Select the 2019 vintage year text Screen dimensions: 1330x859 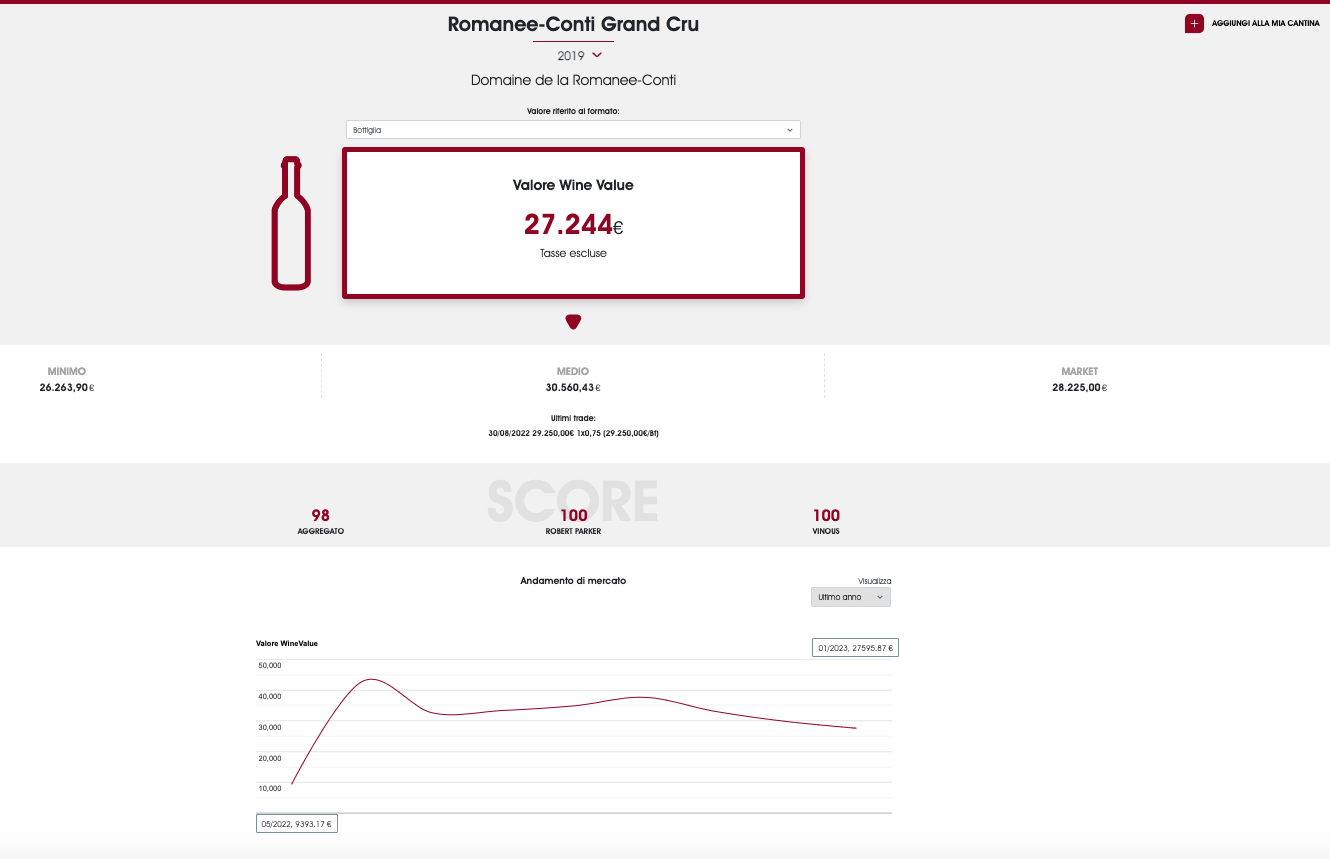tap(571, 56)
